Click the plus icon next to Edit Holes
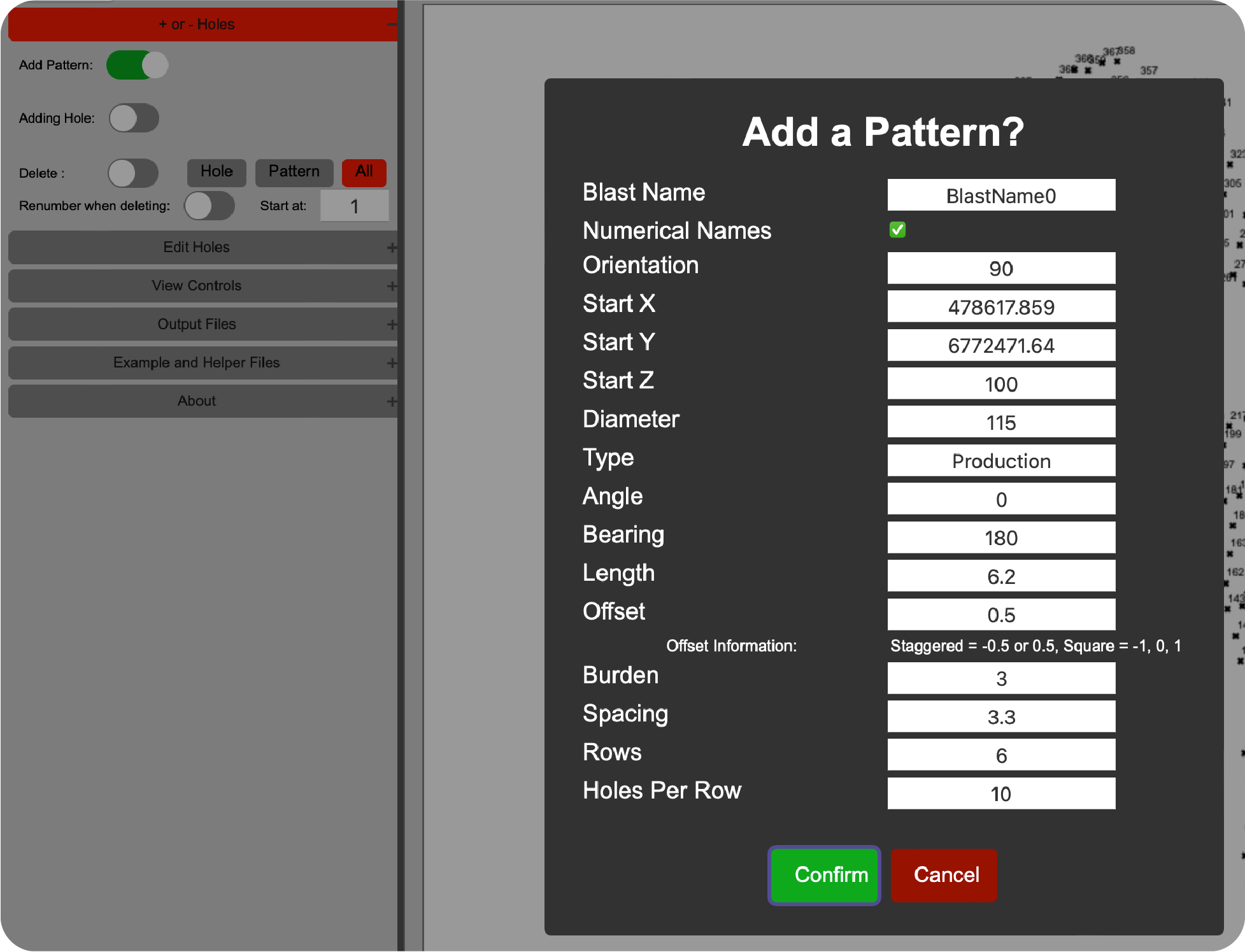1245x952 pixels. coord(392,247)
